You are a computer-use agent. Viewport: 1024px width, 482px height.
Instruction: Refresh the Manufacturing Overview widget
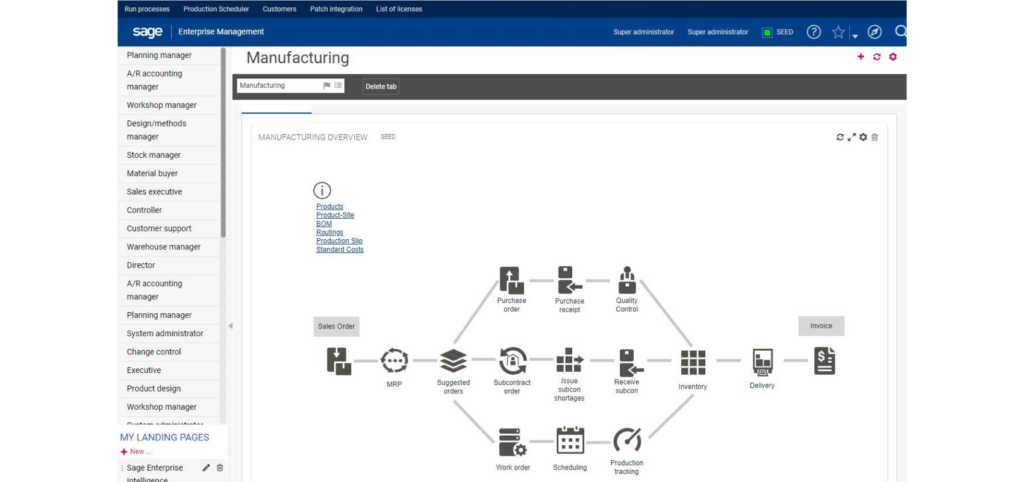pyautogui.click(x=840, y=137)
